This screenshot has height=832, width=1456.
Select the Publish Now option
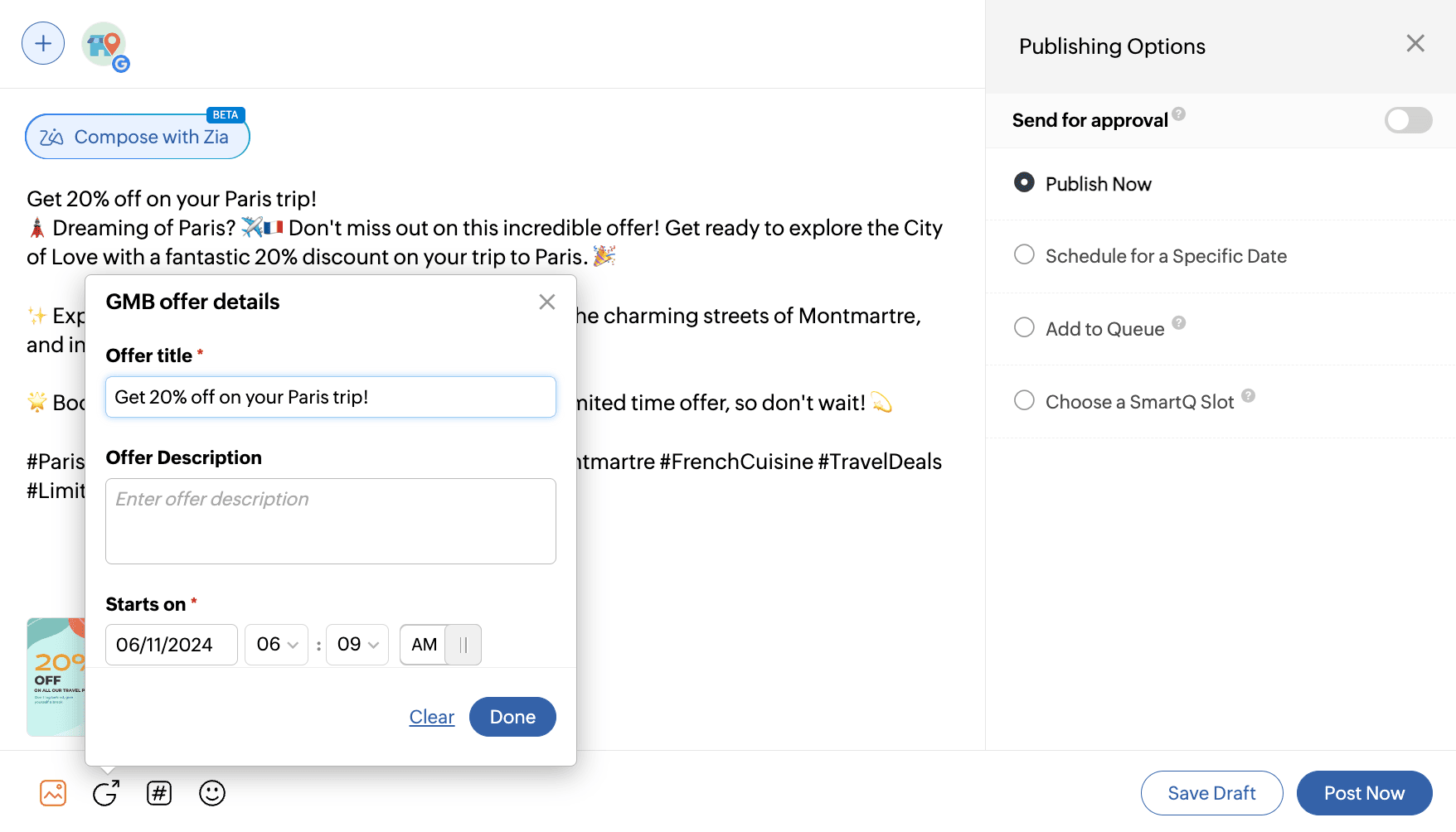click(x=1025, y=183)
